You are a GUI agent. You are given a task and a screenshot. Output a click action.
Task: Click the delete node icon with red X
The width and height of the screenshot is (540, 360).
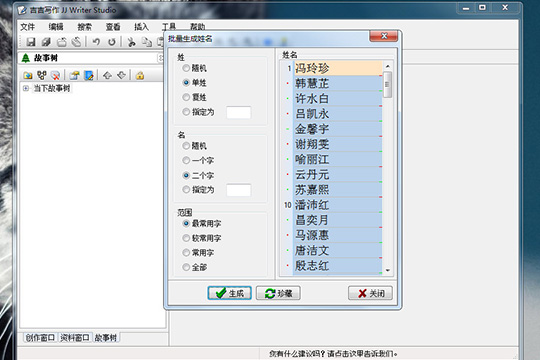[55, 75]
